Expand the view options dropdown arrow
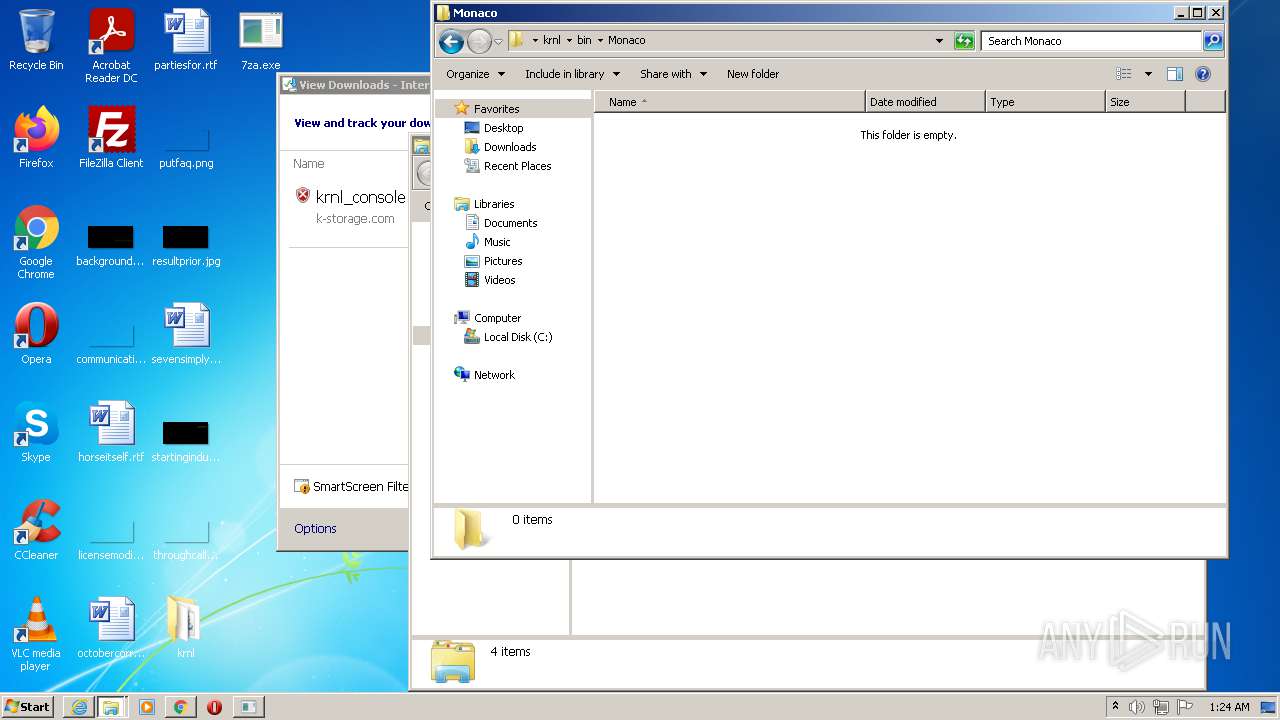The width and height of the screenshot is (1280, 720). tap(1148, 74)
